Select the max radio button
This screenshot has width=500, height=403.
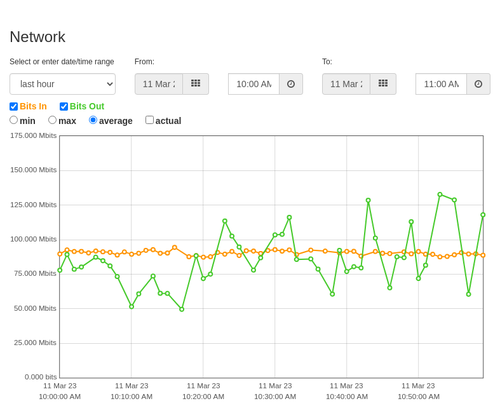(52, 120)
